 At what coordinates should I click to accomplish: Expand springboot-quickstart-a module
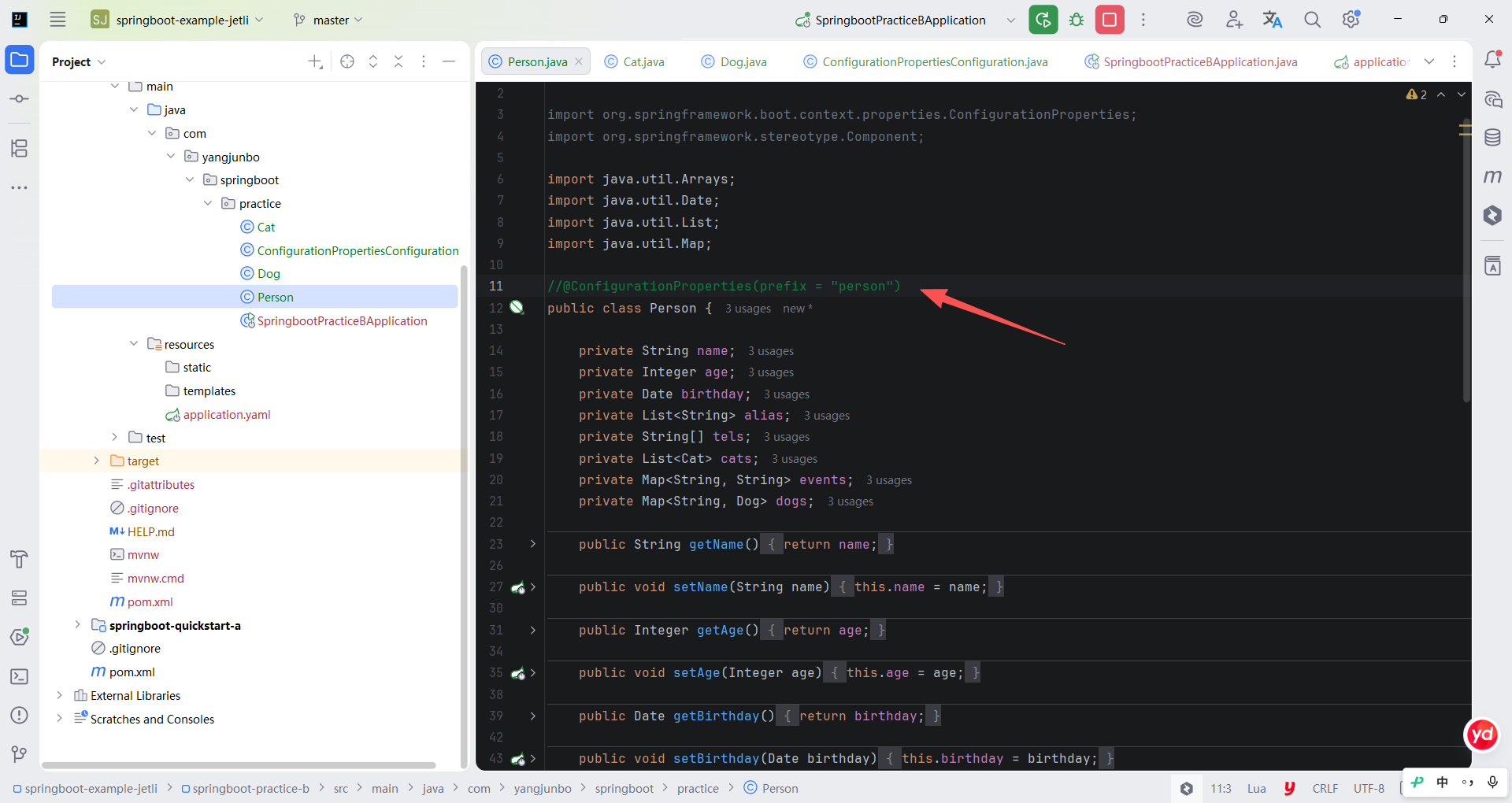(77, 625)
